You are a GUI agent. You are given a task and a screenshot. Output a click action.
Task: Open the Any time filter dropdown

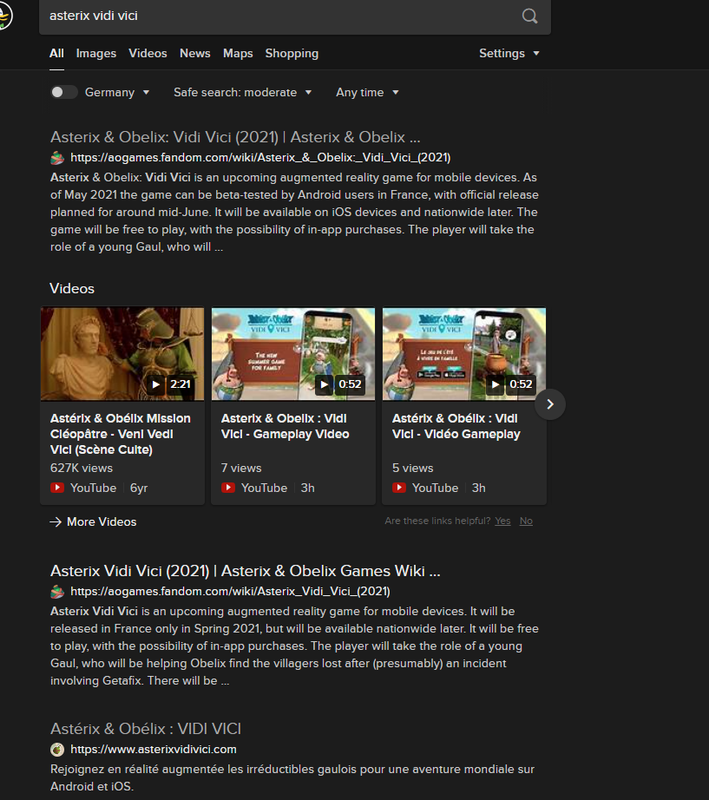coord(367,92)
